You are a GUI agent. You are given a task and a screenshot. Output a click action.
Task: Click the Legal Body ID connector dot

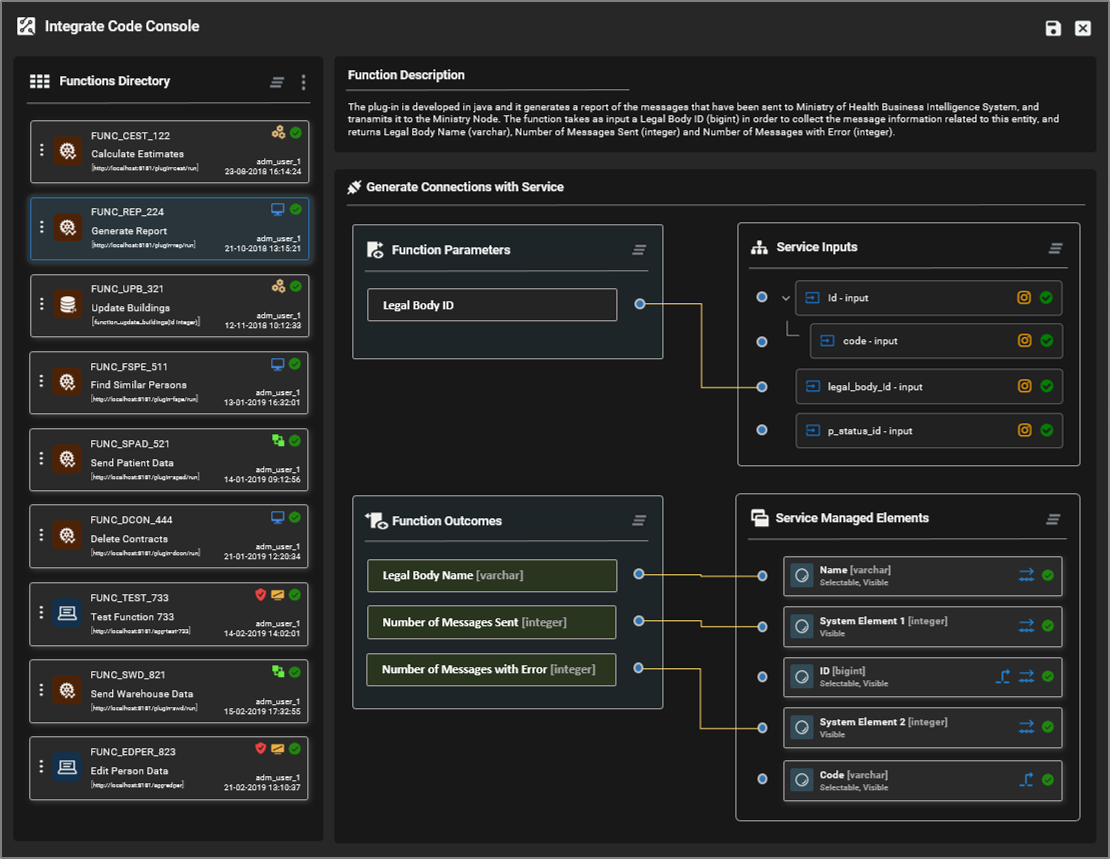pos(640,304)
